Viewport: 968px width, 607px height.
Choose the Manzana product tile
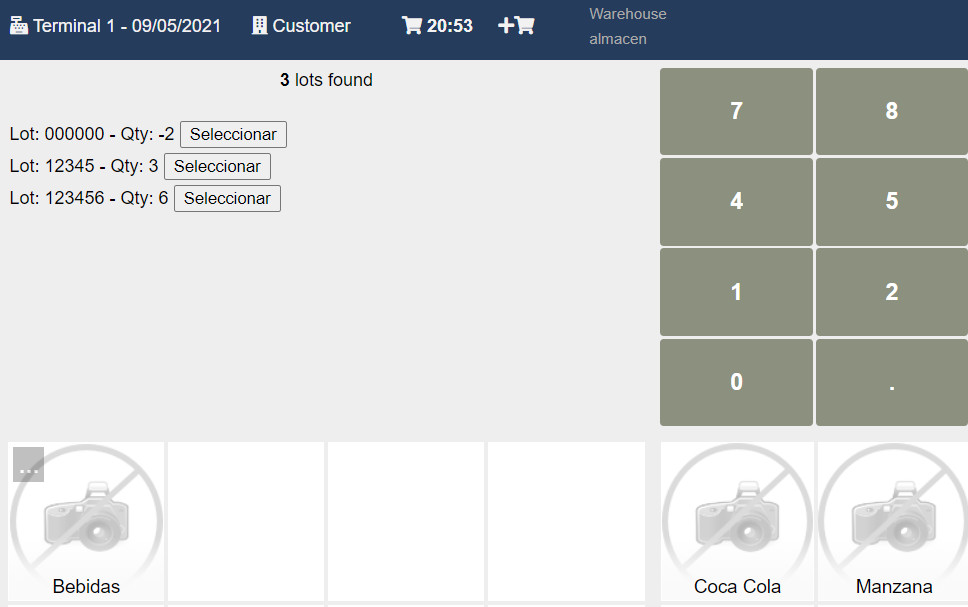[893, 520]
